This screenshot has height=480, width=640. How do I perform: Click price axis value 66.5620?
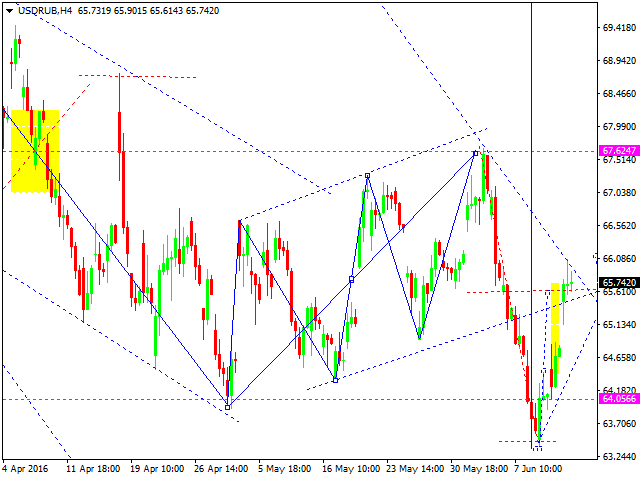pyautogui.click(x=619, y=225)
